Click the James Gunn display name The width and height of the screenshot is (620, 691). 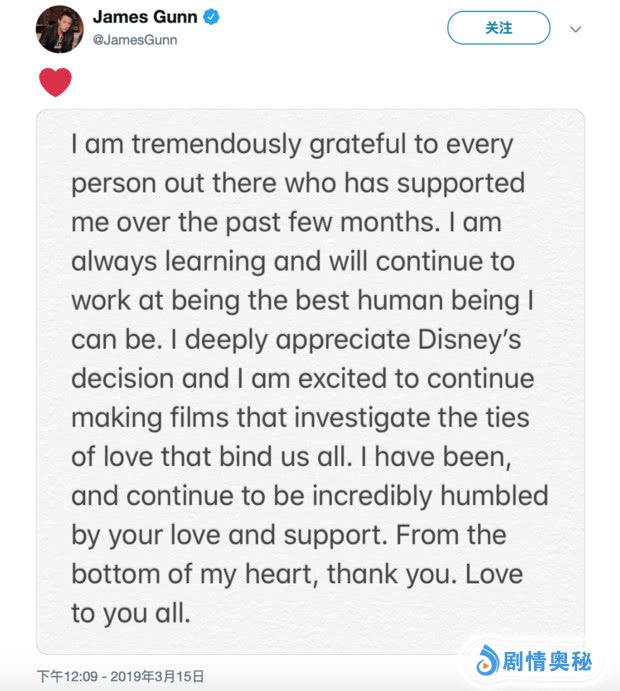[x=146, y=18]
